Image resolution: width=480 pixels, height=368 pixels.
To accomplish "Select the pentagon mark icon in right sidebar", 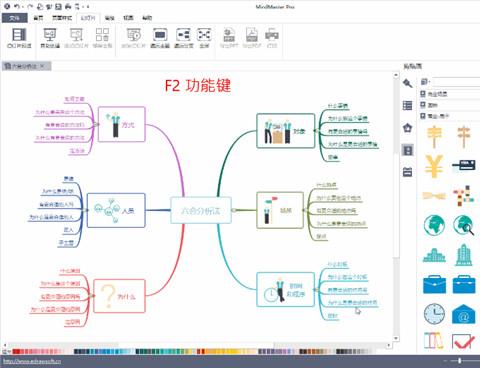I will click(407, 128).
